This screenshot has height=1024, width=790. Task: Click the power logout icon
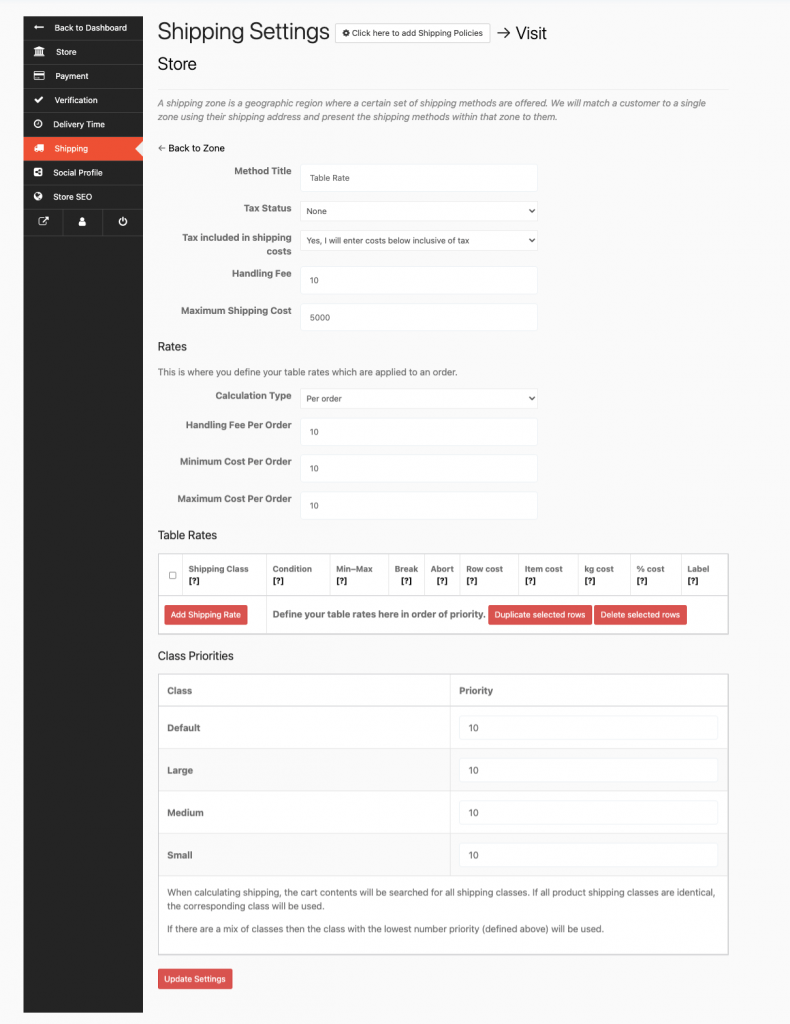[x=123, y=221]
